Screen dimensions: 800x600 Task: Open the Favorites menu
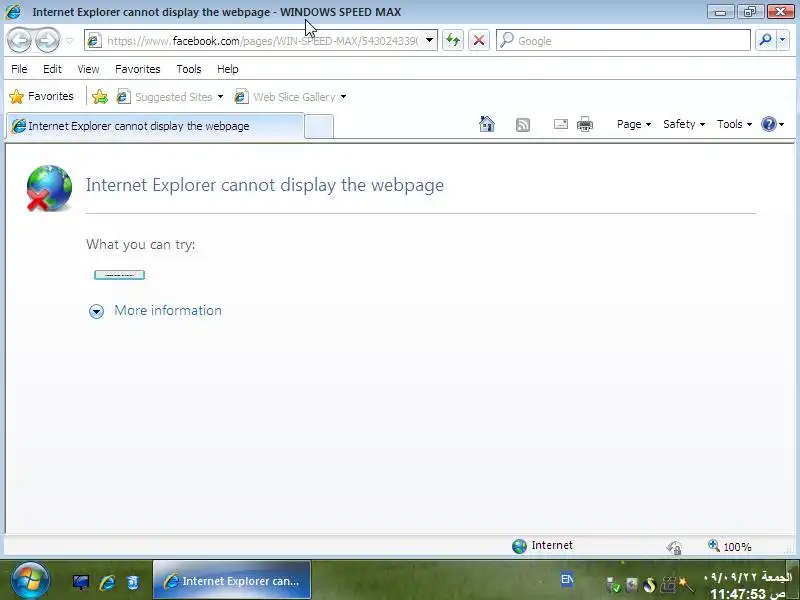[x=138, y=69]
